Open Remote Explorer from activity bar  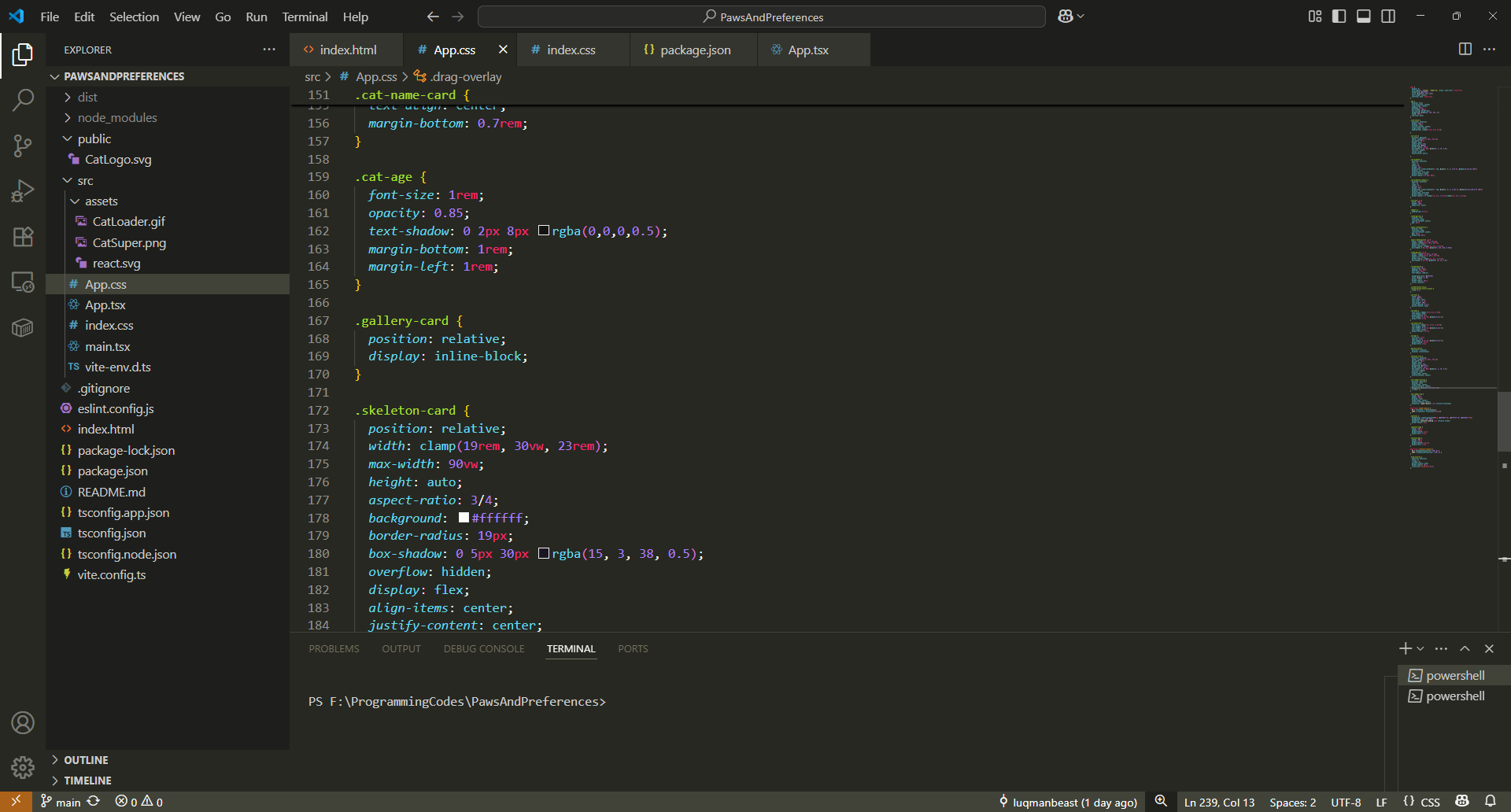[23, 282]
